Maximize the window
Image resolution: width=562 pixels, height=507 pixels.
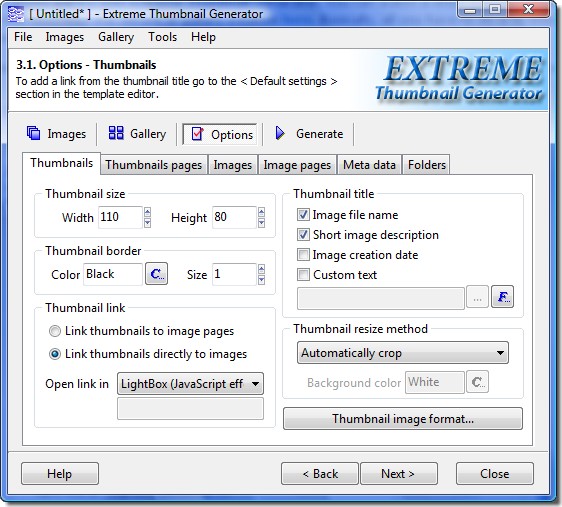click(x=495, y=9)
